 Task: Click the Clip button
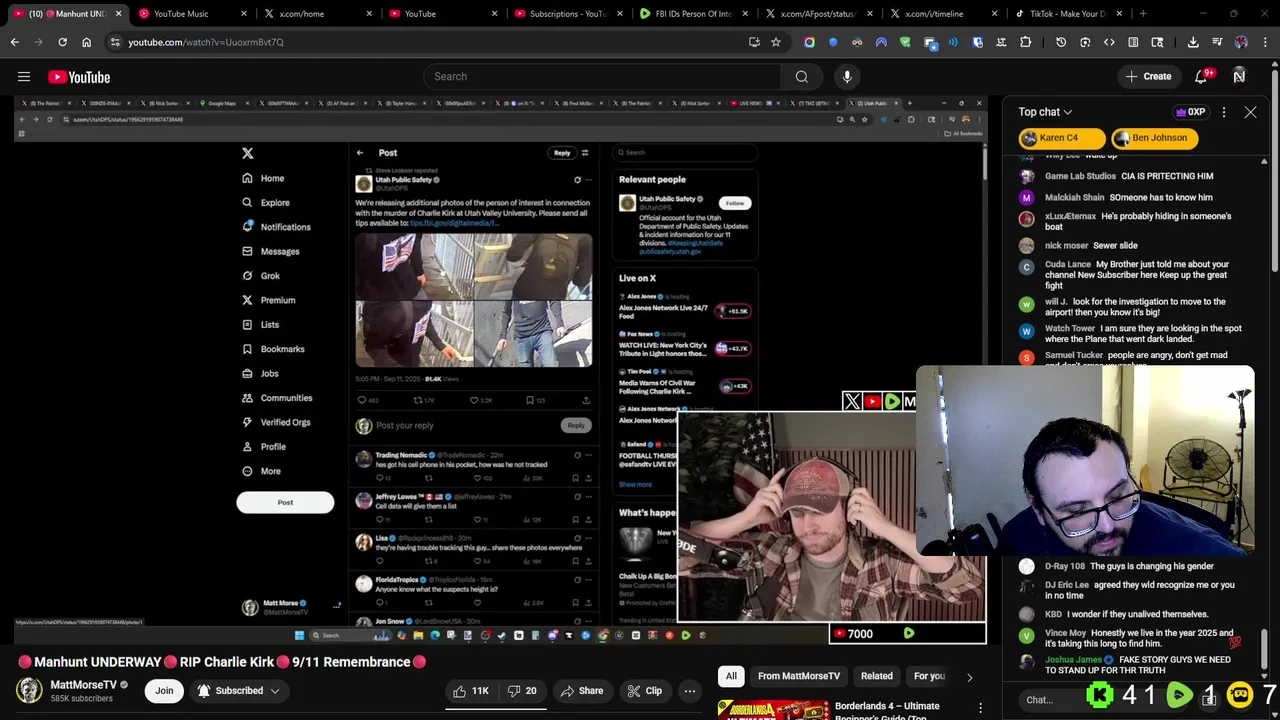pyautogui.click(x=644, y=691)
